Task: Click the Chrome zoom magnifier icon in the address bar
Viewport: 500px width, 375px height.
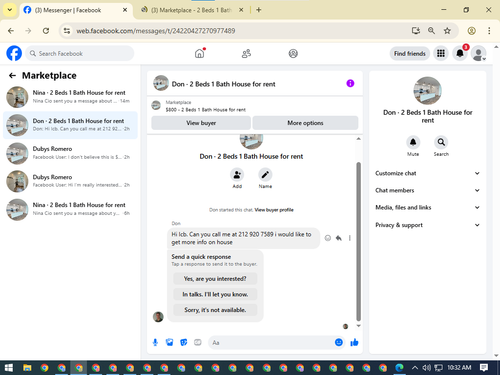Action: (x=431, y=31)
